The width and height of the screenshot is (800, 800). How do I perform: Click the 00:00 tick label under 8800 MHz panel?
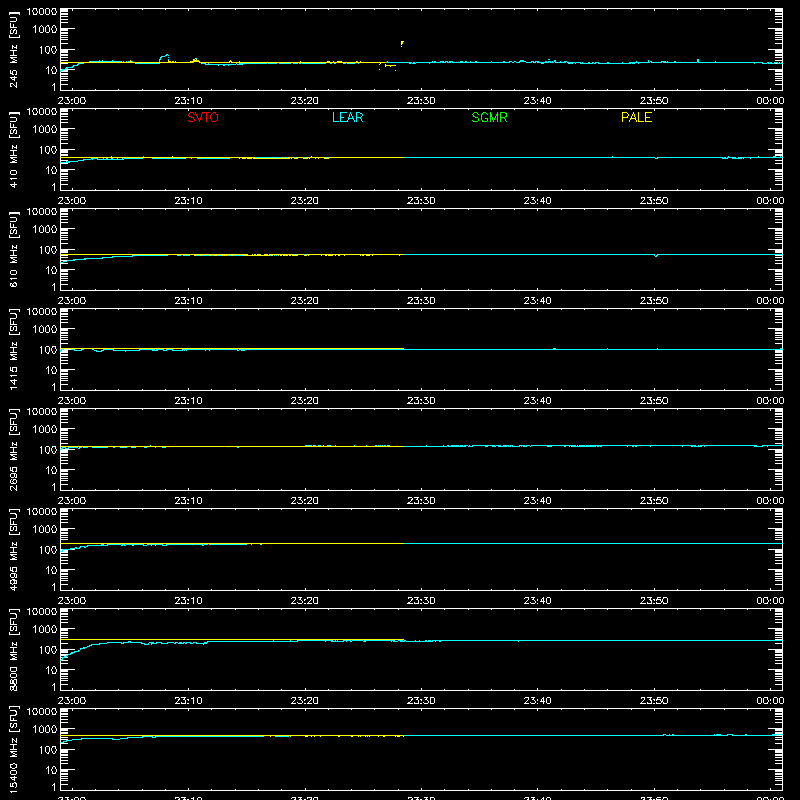[x=770, y=701]
